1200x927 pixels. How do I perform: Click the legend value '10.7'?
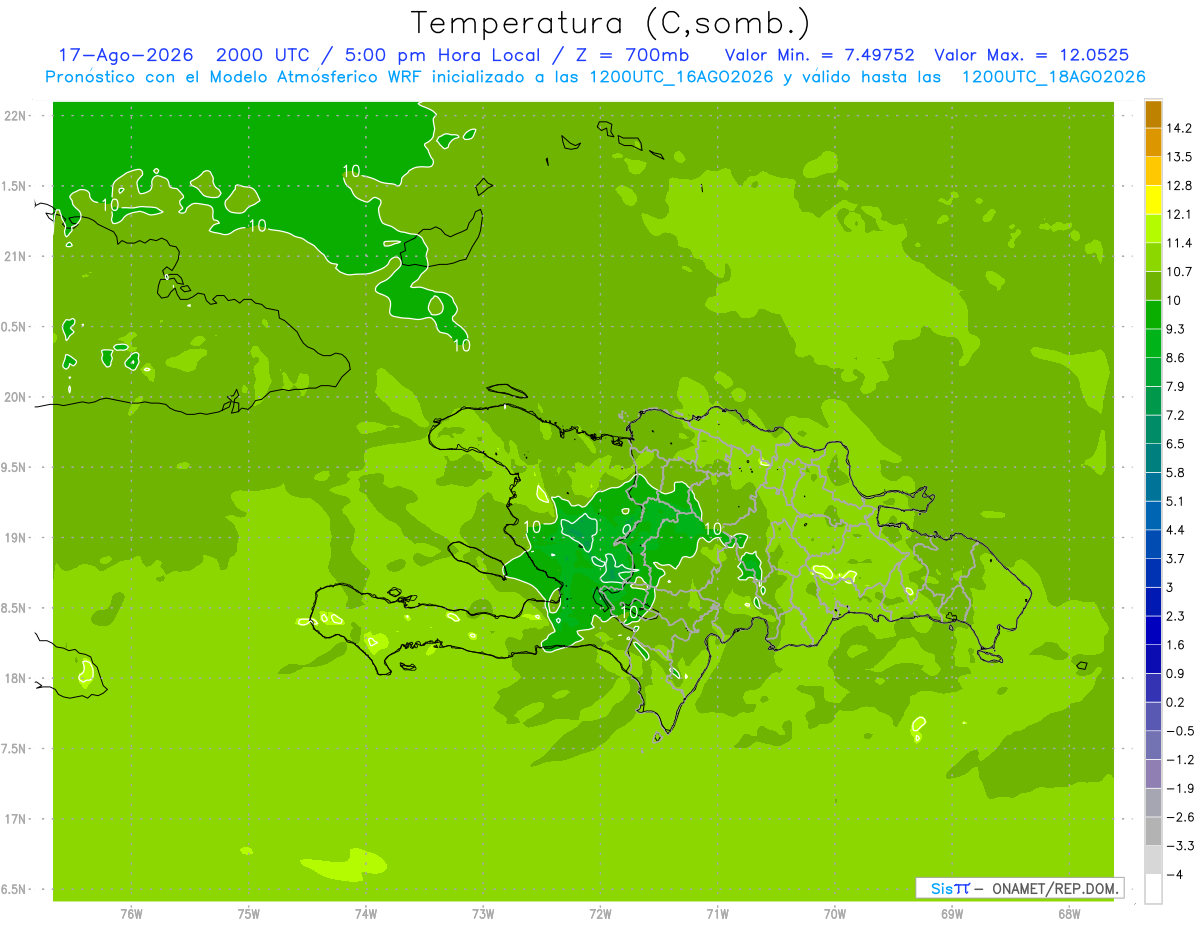1180,272
